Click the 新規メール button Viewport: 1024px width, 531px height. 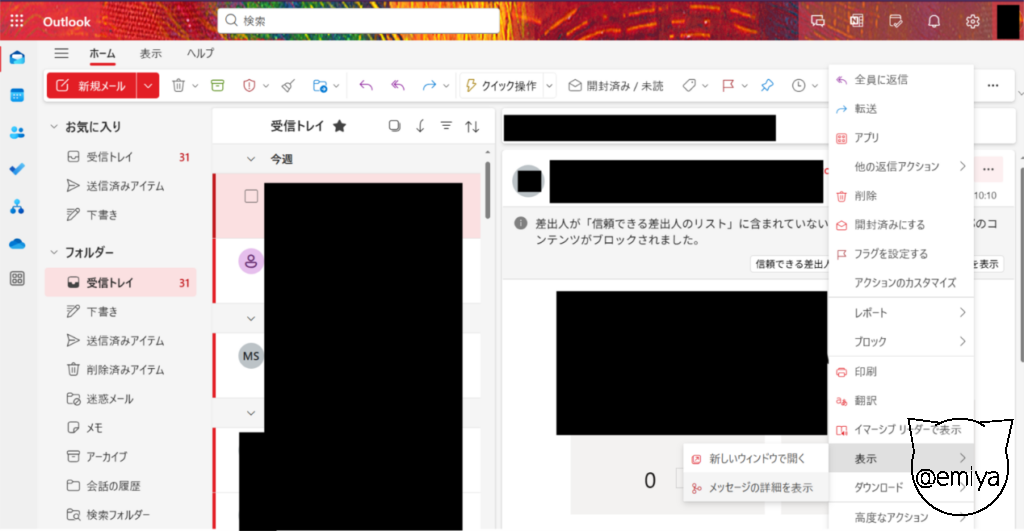coord(91,86)
